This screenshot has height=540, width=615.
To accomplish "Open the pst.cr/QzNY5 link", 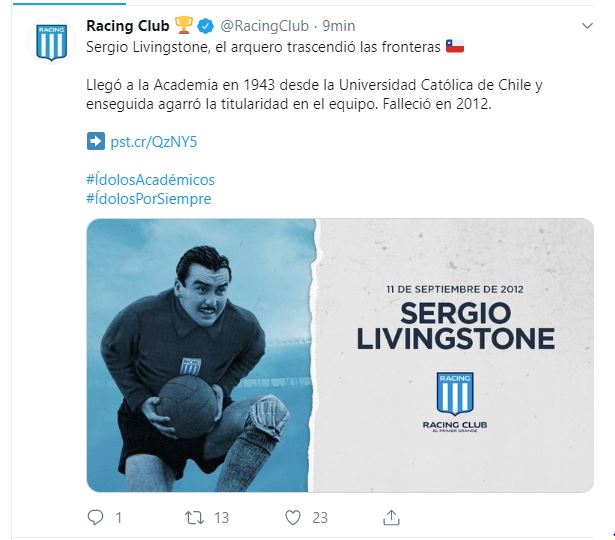I will coord(154,142).
